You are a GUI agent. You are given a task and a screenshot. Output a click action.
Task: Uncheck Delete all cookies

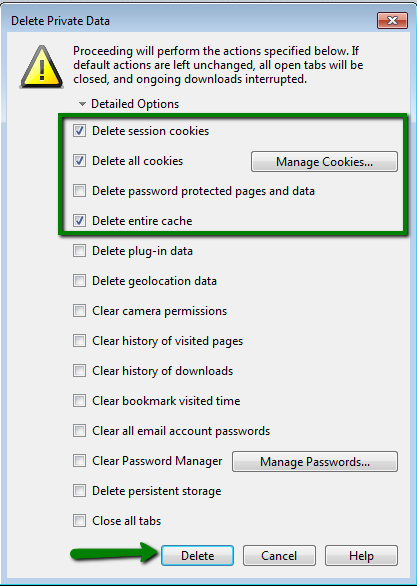click(79, 161)
